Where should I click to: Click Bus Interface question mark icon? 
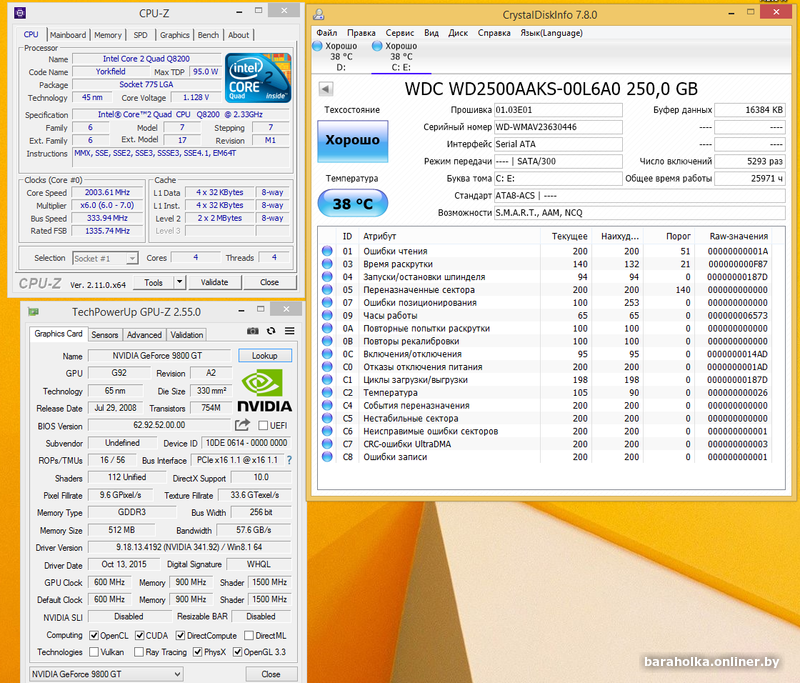[289, 460]
